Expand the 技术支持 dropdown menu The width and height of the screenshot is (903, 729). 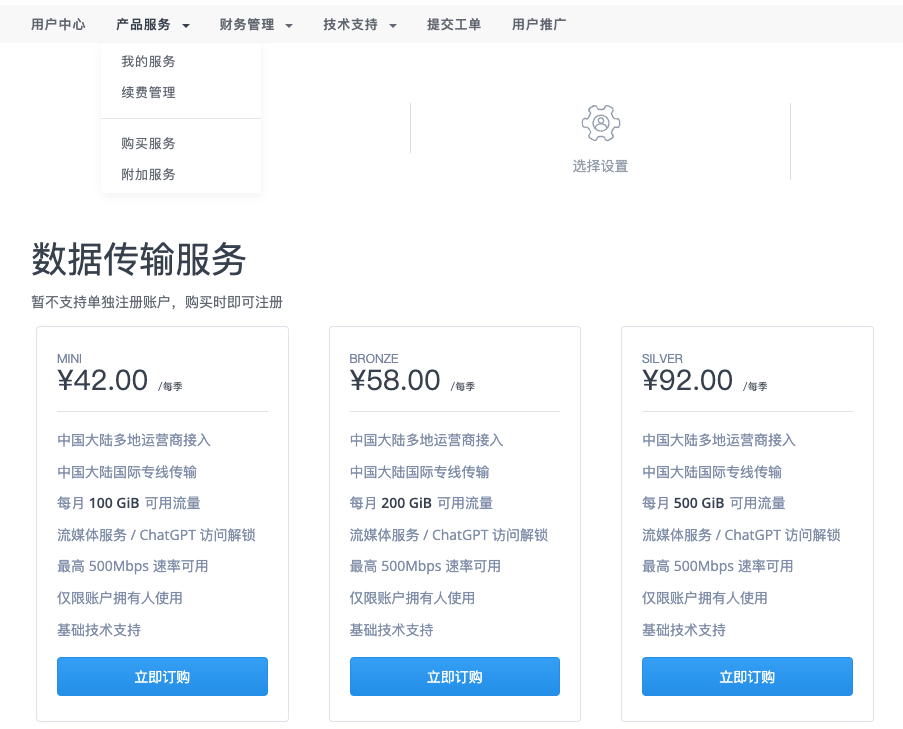pos(360,25)
